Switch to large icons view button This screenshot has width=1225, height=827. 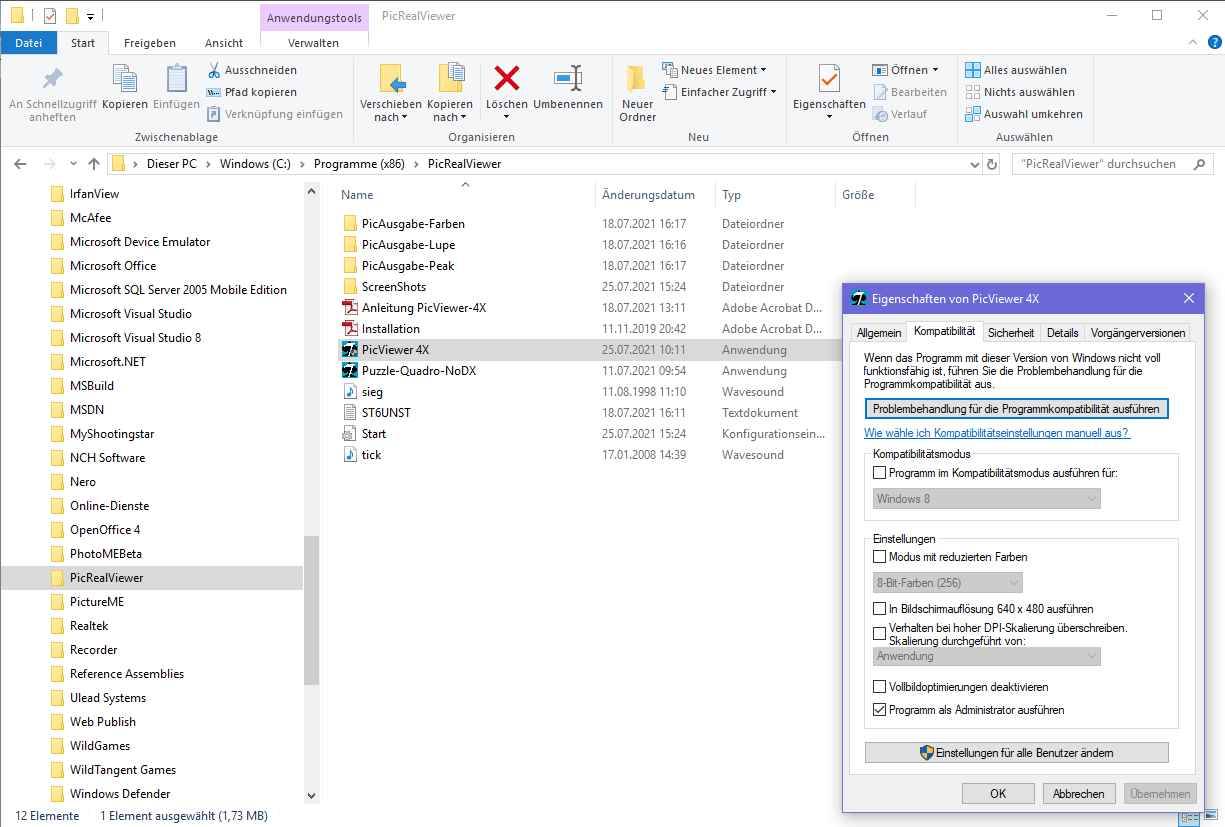tap(1209, 818)
